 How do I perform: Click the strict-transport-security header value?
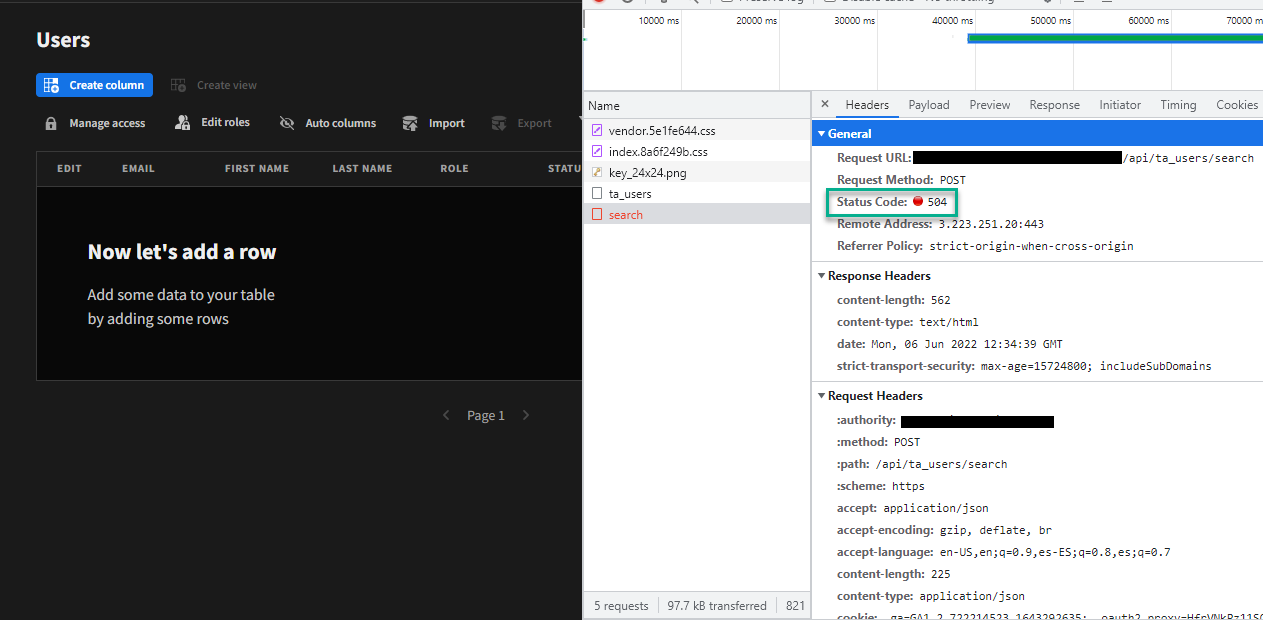1095,366
